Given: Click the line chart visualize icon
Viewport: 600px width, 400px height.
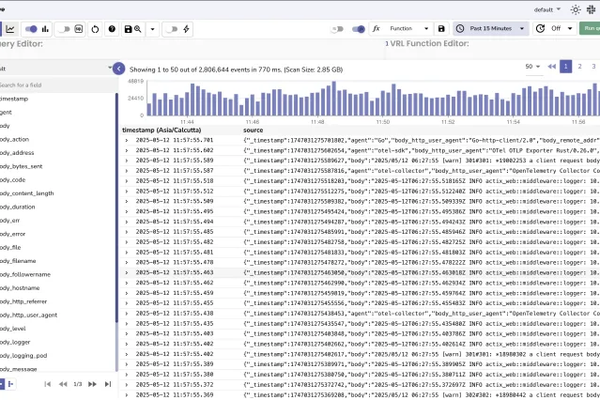Looking at the screenshot, I should point(10,29).
